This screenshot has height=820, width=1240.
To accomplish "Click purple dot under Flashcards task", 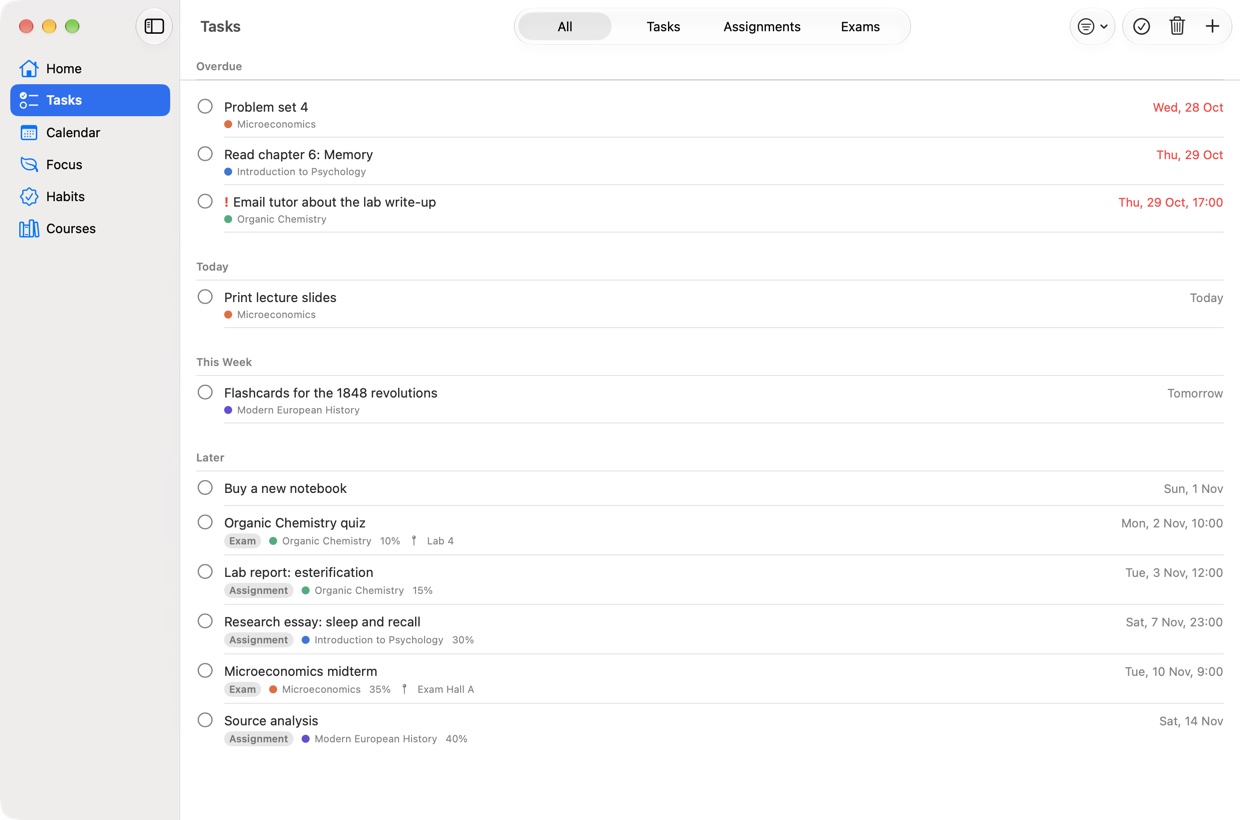I will pos(228,410).
